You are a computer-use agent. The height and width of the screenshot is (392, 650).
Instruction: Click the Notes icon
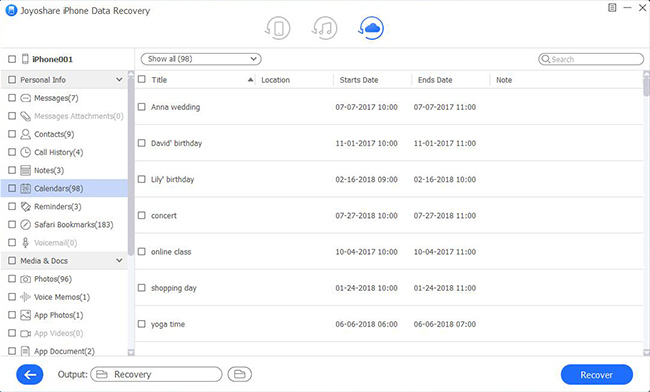(26, 170)
